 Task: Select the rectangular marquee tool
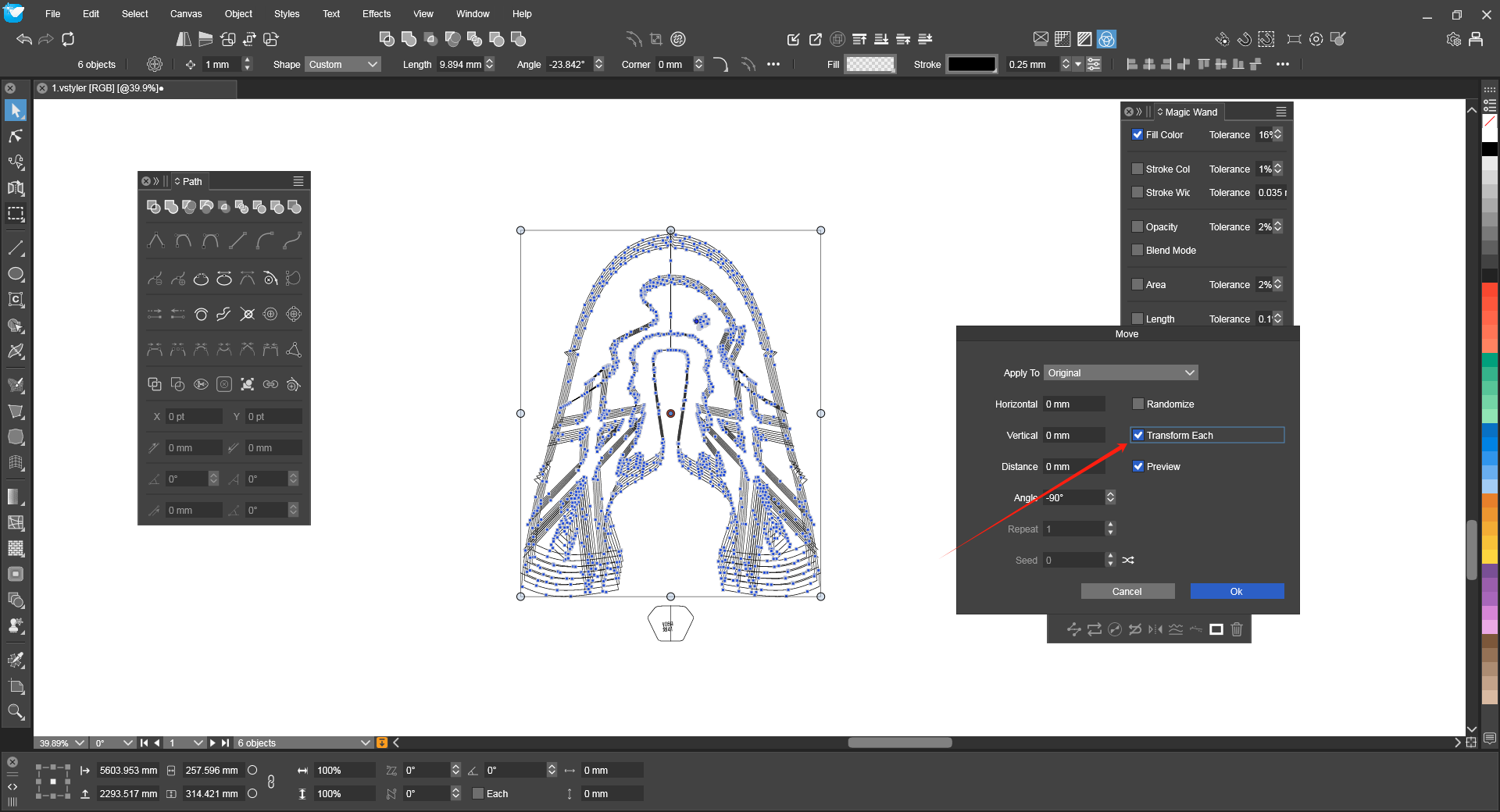pos(16,214)
